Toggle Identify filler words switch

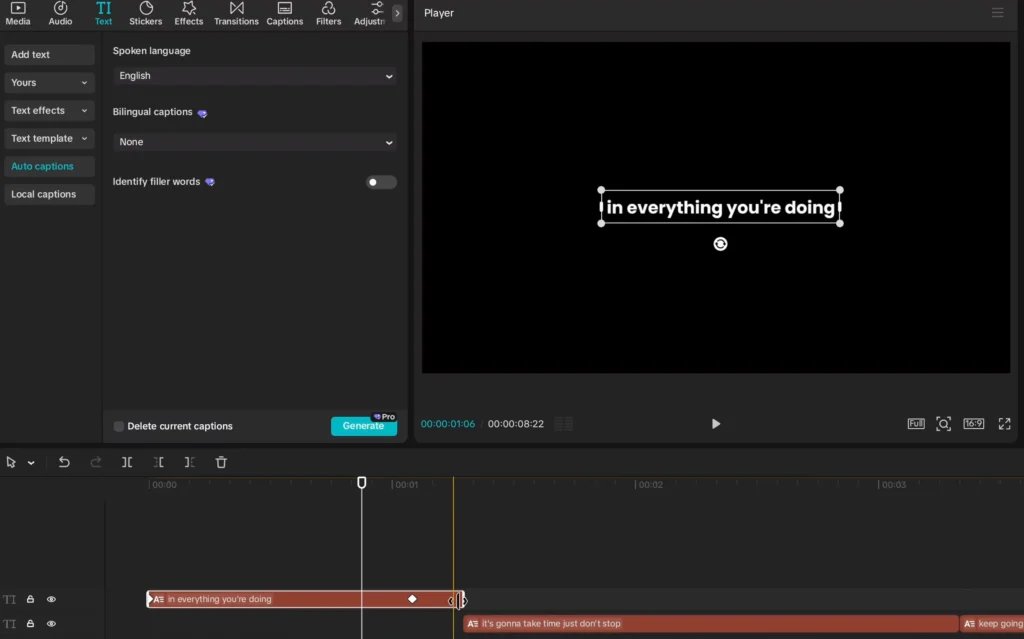(x=381, y=182)
